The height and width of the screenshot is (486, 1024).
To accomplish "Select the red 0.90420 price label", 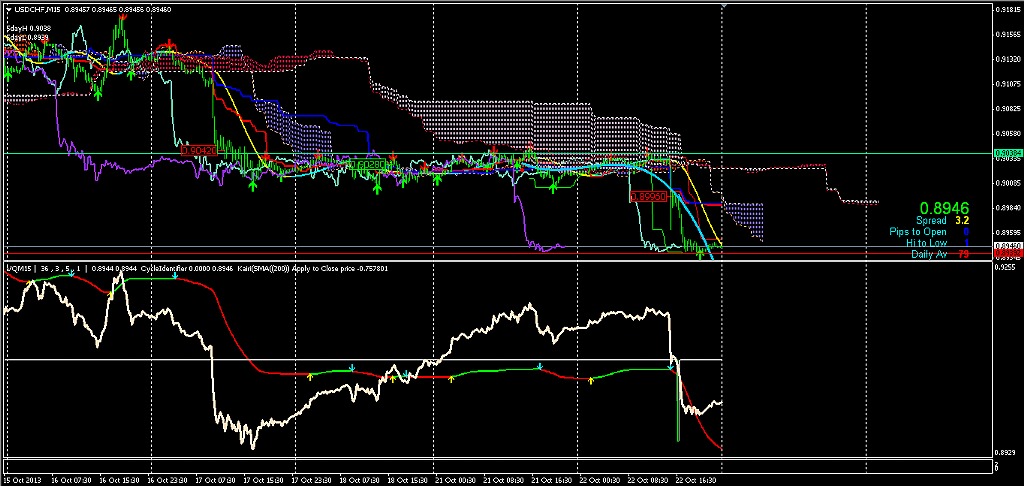I will pyautogui.click(x=199, y=149).
